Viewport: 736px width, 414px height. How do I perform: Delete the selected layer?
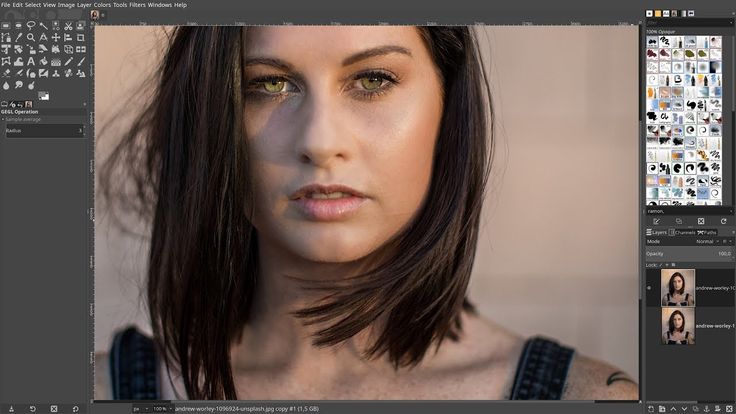point(729,409)
